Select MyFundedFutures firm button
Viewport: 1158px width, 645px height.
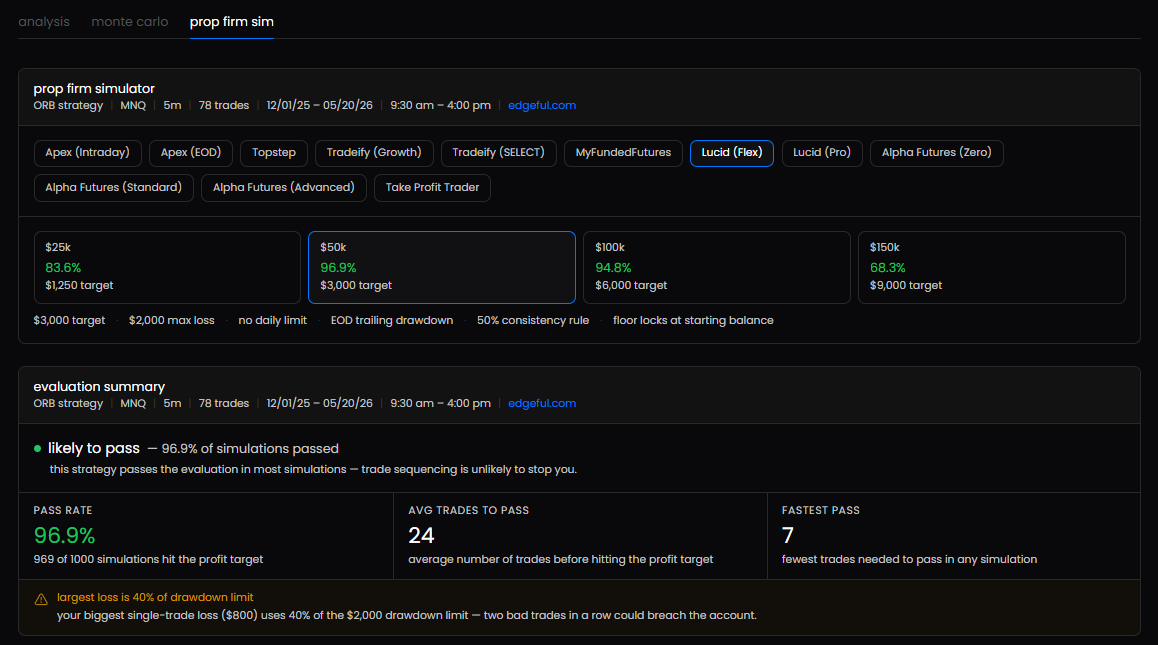[623, 153]
